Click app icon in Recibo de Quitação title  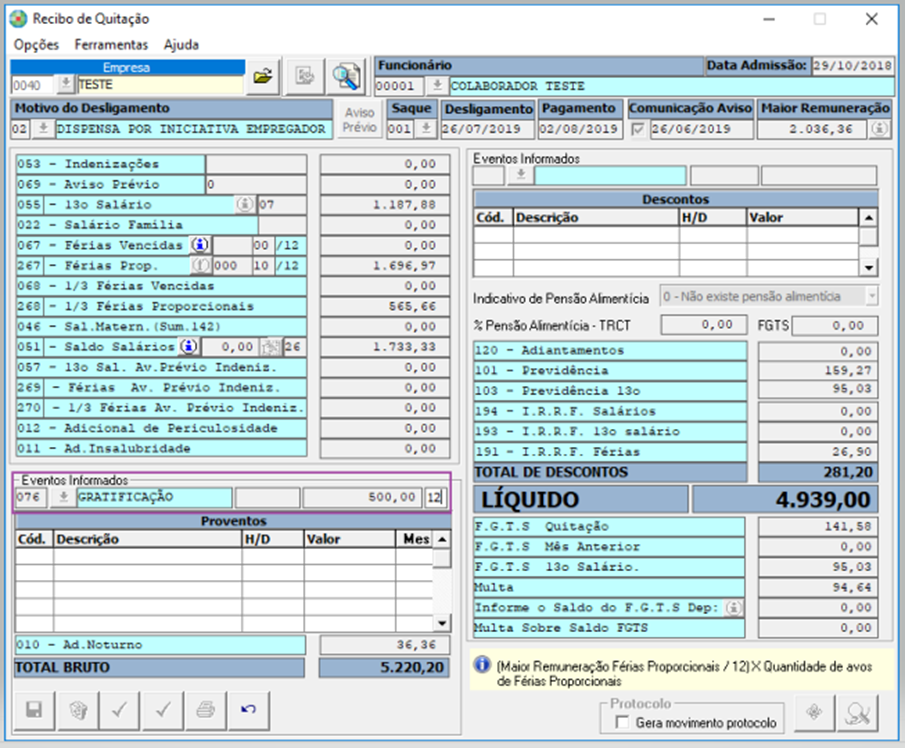tap(18, 19)
